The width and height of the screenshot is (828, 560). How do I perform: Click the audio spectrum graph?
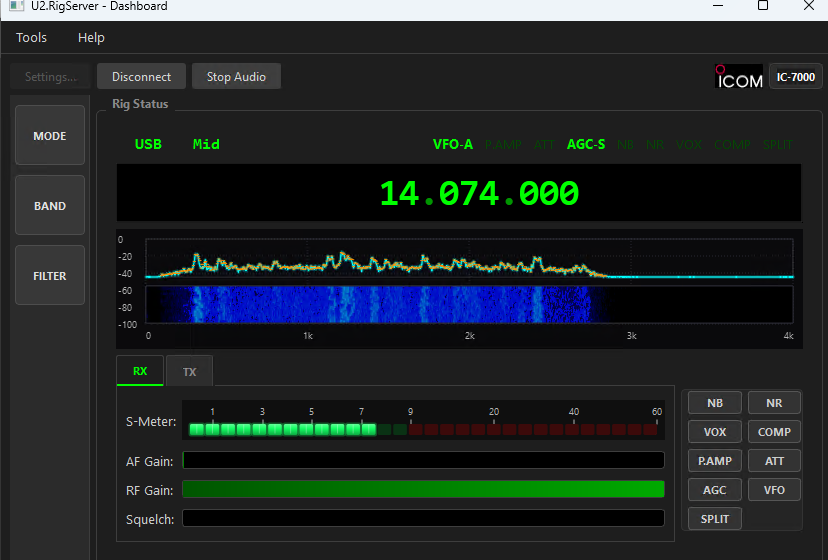469,259
